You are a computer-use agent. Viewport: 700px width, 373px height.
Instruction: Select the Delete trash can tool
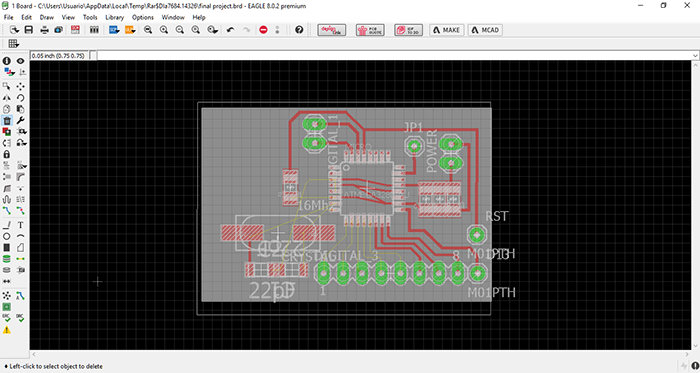(7, 120)
